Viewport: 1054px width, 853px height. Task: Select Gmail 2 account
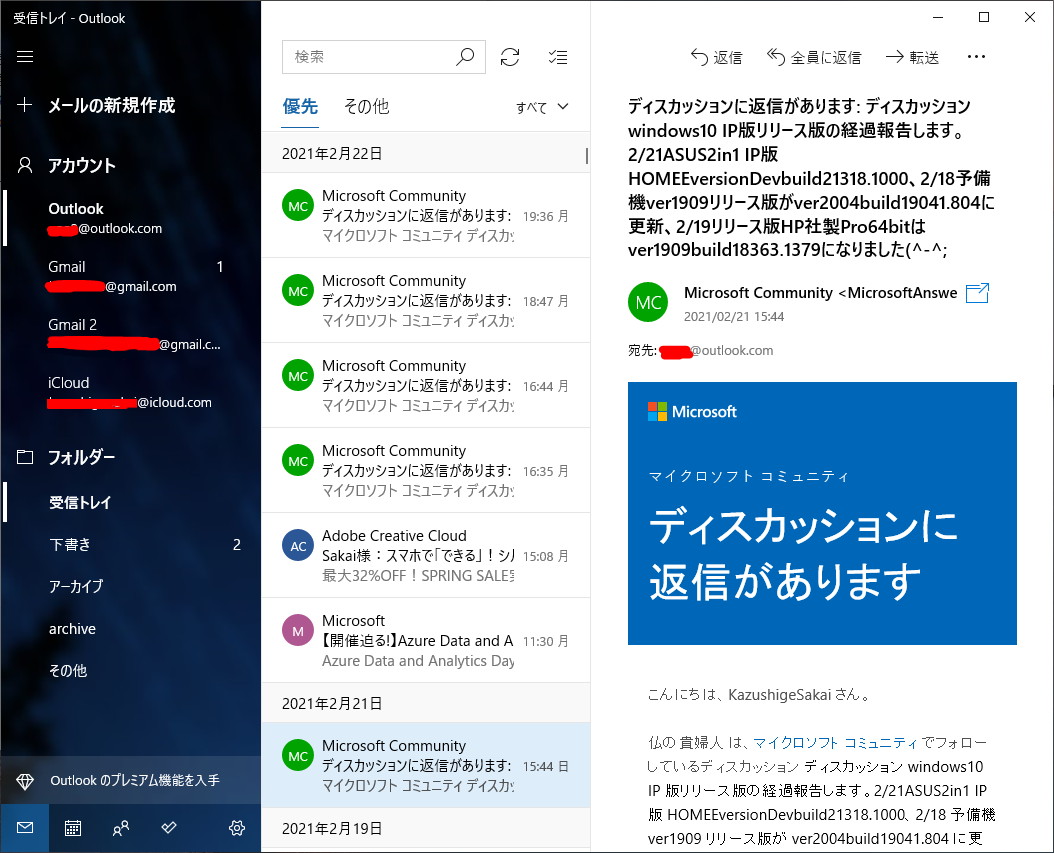[x=130, y=334]
